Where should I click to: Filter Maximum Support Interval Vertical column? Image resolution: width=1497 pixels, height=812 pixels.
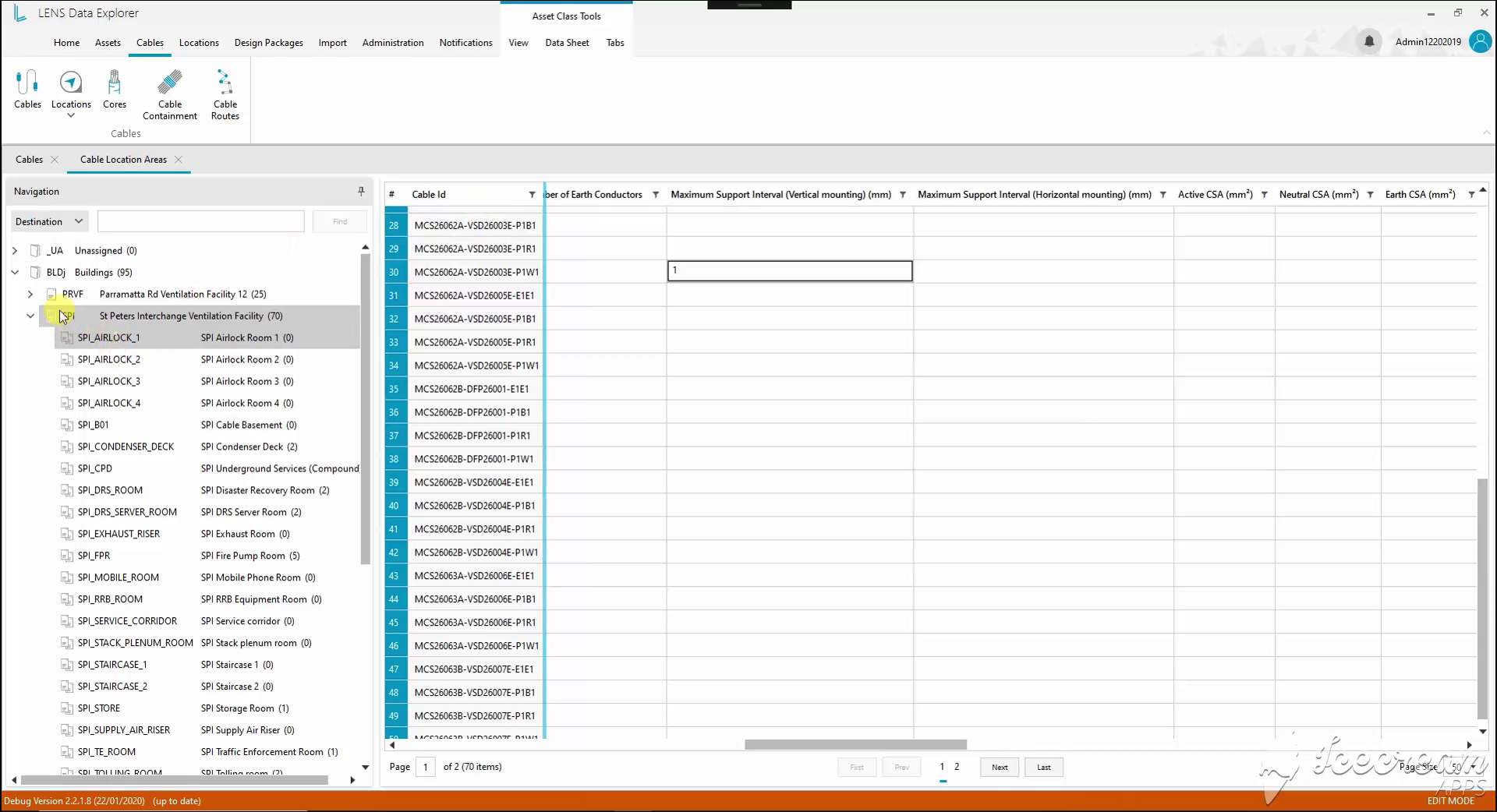(902, 195)
